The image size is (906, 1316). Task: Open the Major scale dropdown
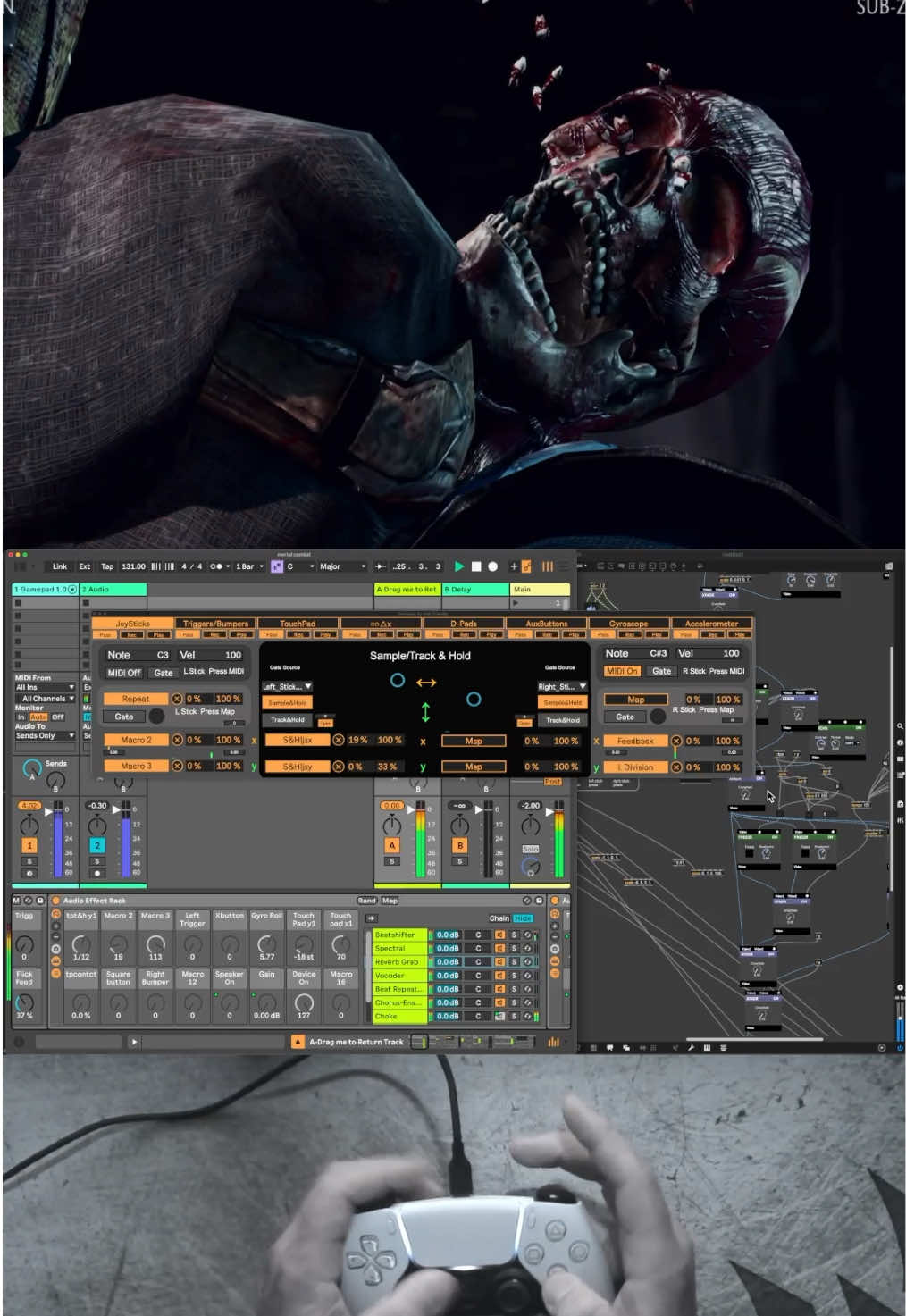point(343,566)
